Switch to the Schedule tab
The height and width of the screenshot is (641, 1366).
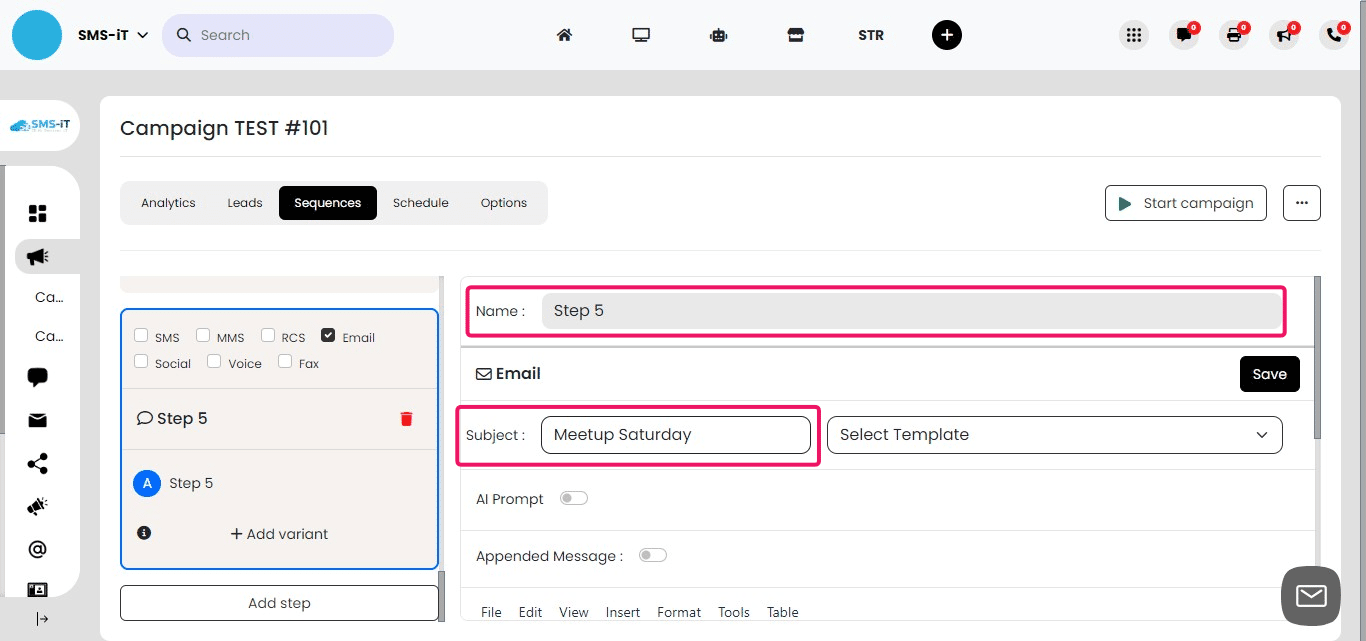[x=420, y=202]
